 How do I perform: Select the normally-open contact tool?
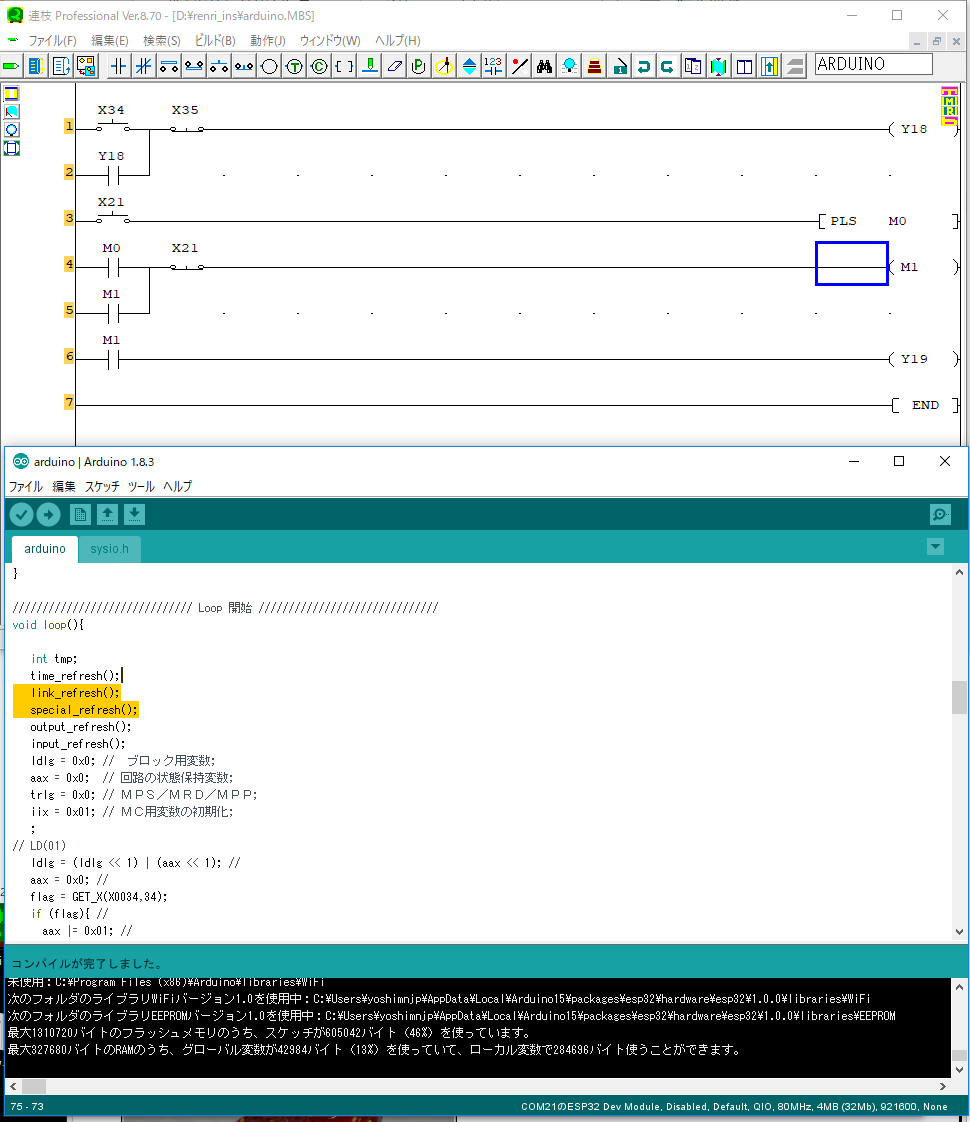tap(119, 67)
